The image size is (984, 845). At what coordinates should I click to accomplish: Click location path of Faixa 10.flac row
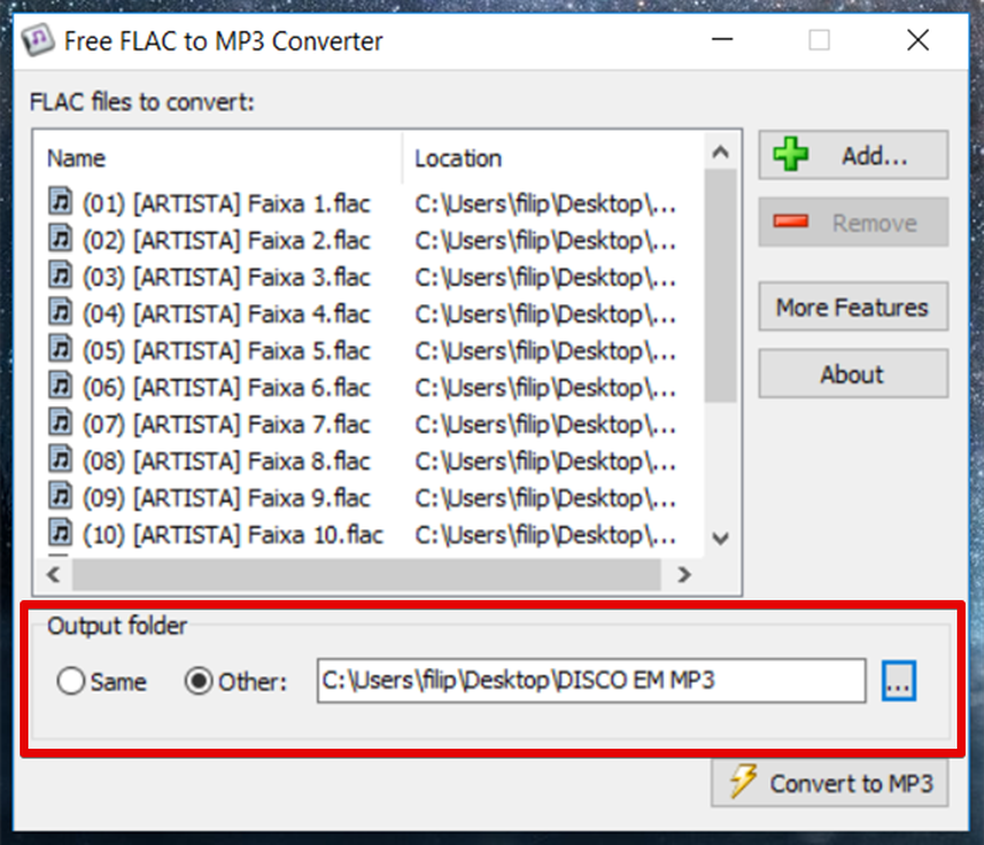coord(545,535)
